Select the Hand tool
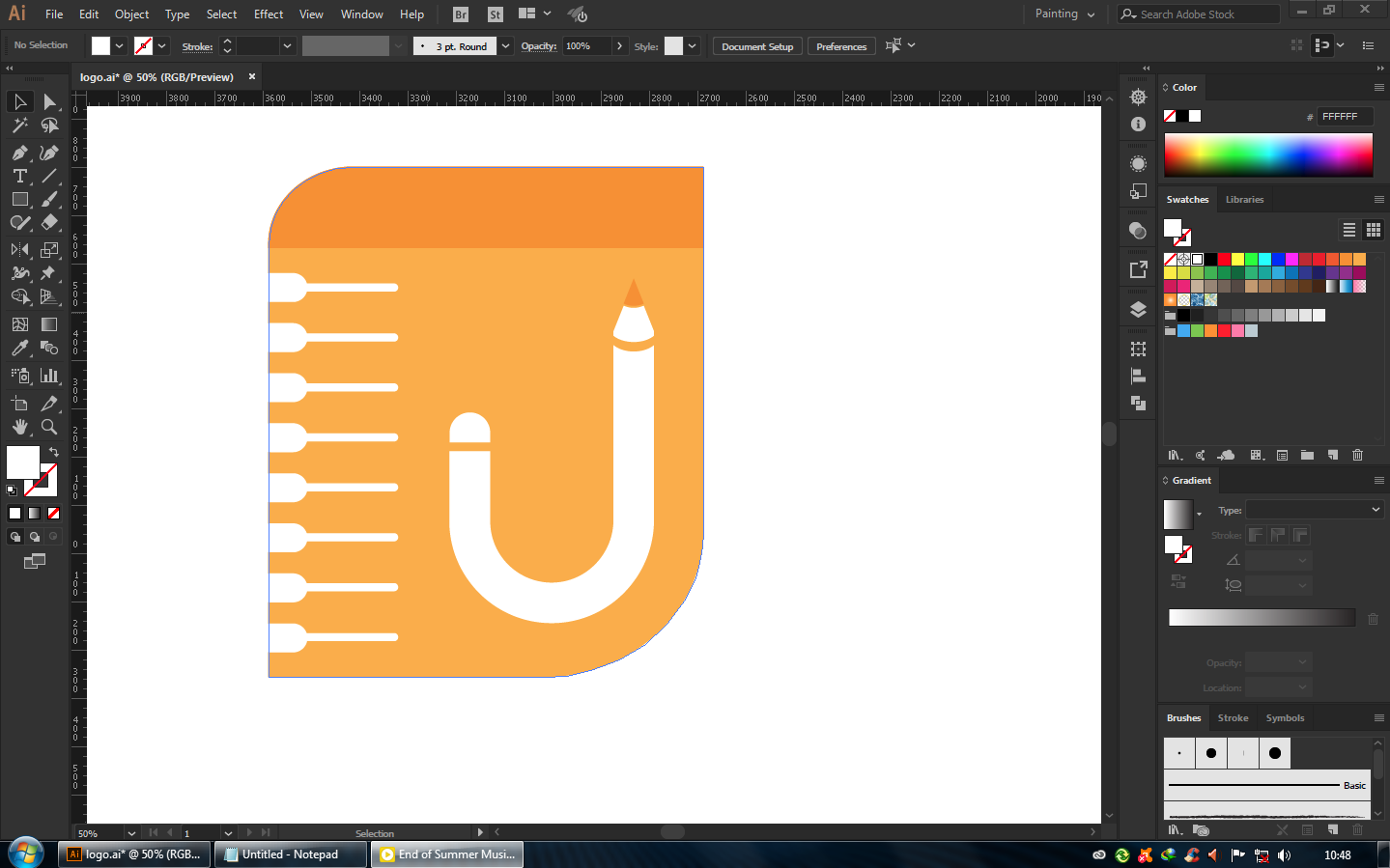 (x=19, y=427)
